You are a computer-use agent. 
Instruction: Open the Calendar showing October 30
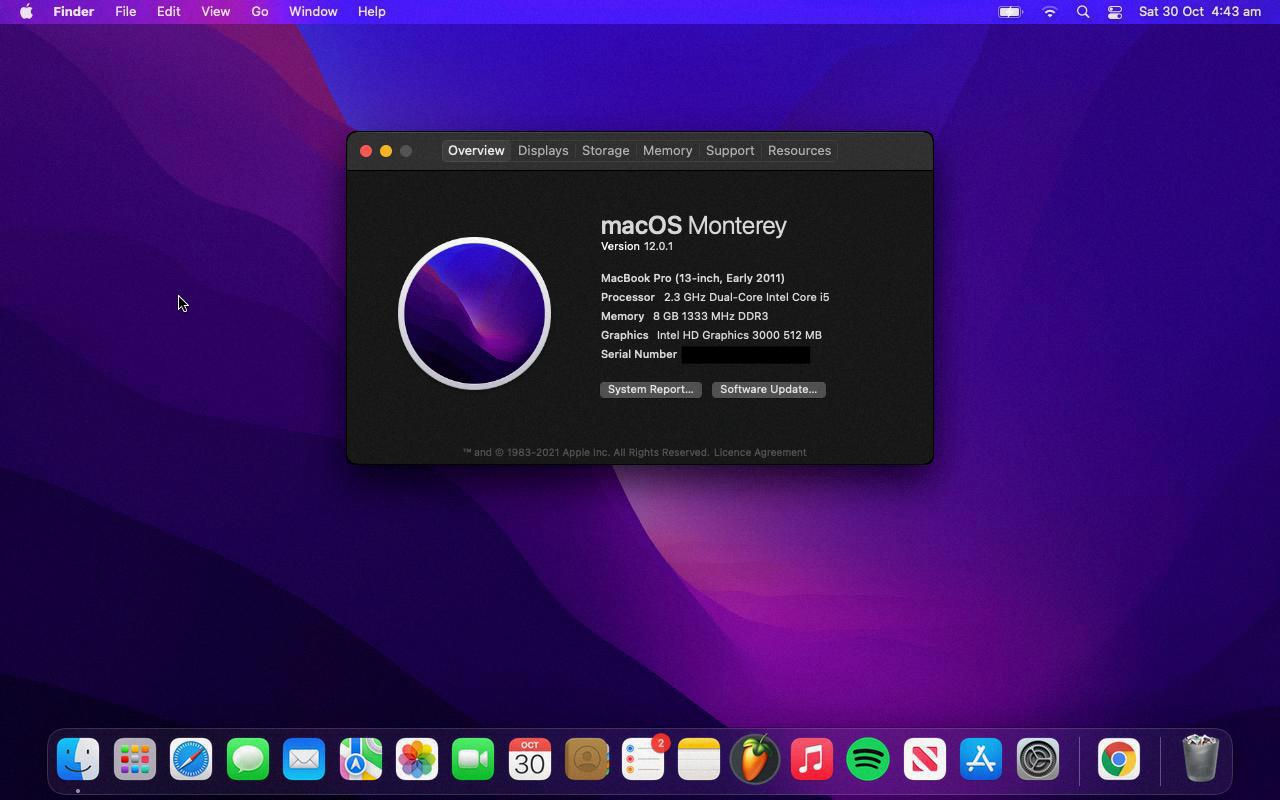529,760
